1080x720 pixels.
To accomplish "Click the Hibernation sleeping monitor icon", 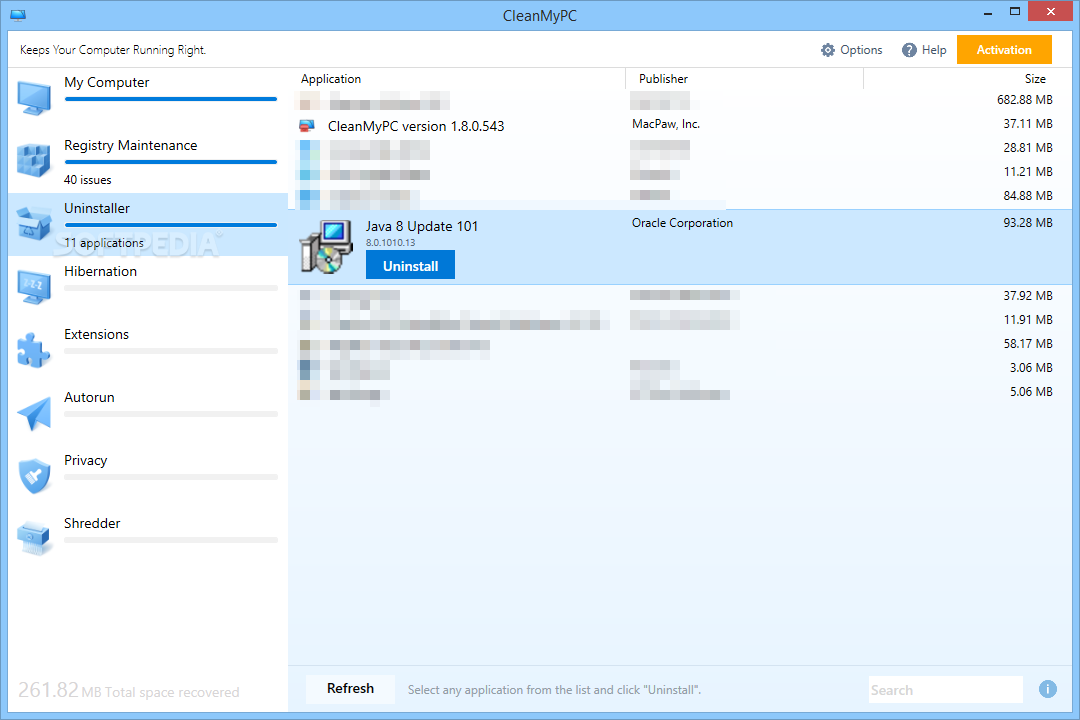I will point(34,287).
